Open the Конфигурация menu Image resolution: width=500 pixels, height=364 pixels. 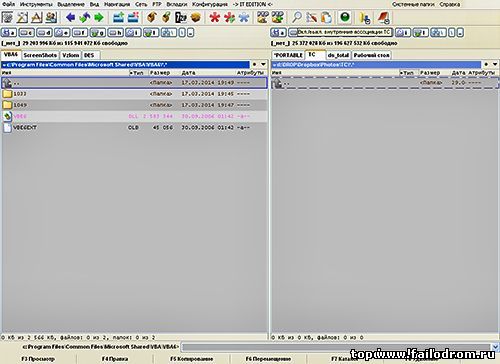210,4
